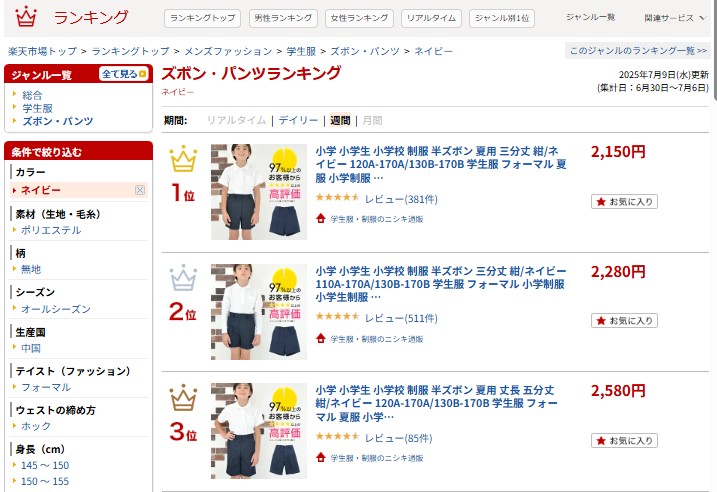Click the shop home icon for rank 3
The image size is (717, 492).
(x=321, y=457)
